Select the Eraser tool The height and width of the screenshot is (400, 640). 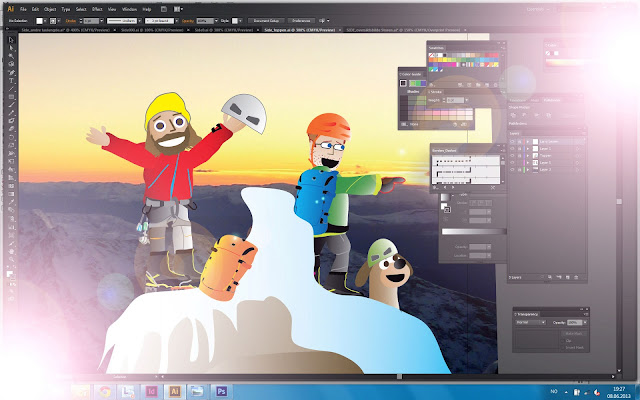point(11,129)
